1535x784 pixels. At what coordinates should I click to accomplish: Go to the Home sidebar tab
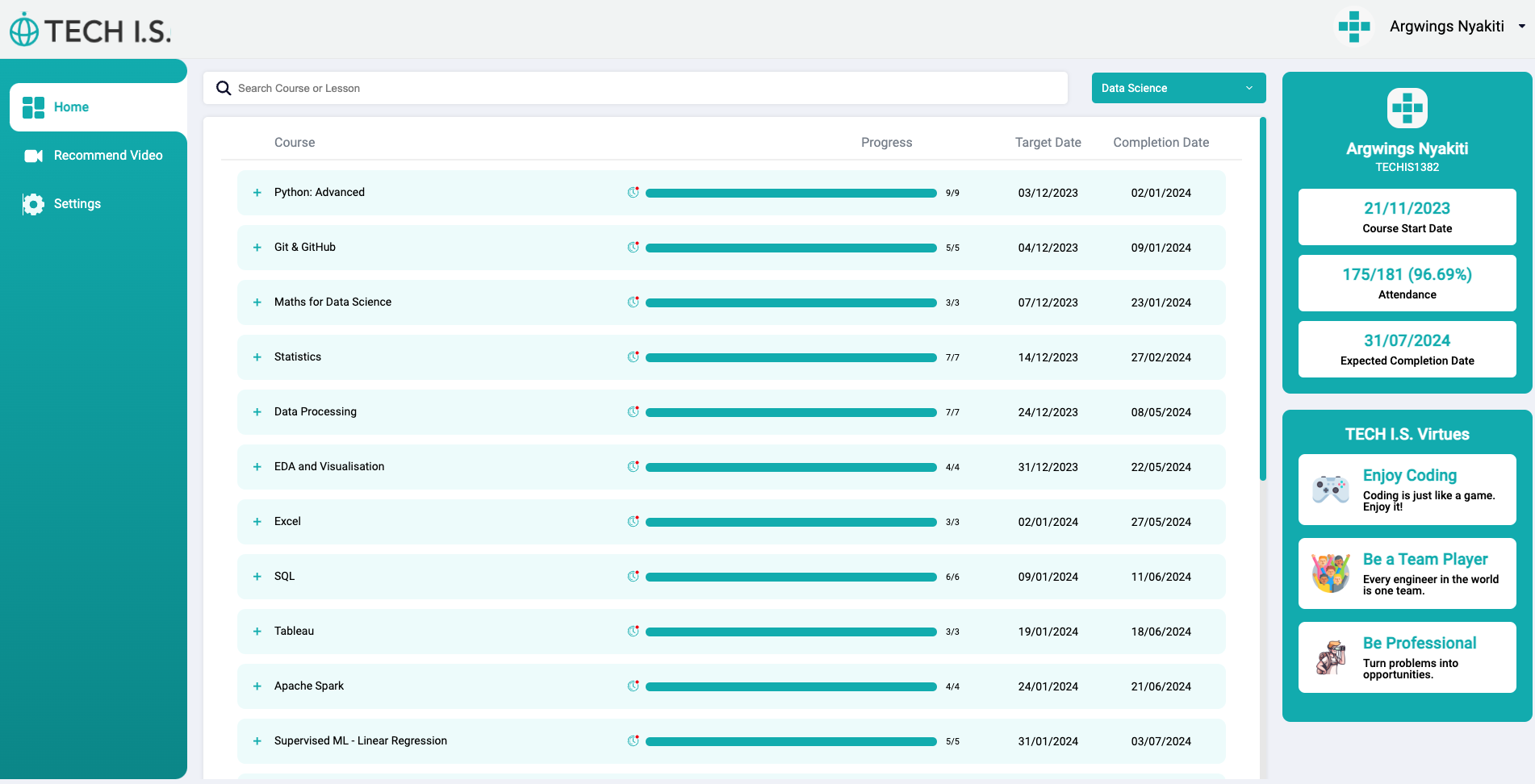click(x=71, y=107)
